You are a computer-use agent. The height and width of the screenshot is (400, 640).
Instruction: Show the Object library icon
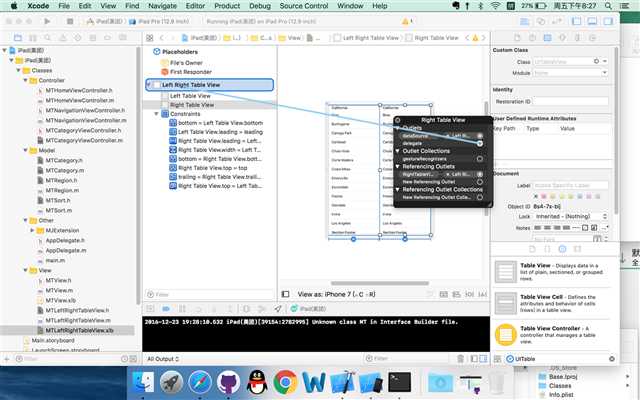pos(562,249)
